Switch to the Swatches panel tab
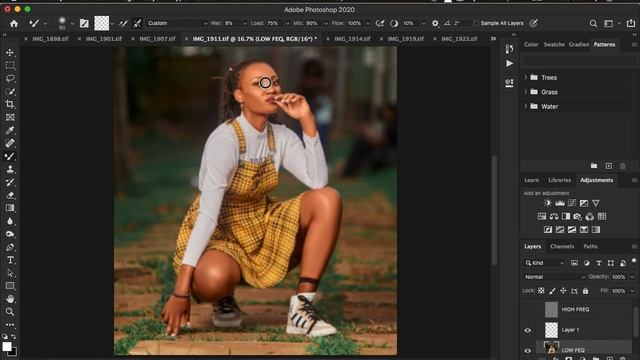640x360 pixels. (x=554, y=44)
